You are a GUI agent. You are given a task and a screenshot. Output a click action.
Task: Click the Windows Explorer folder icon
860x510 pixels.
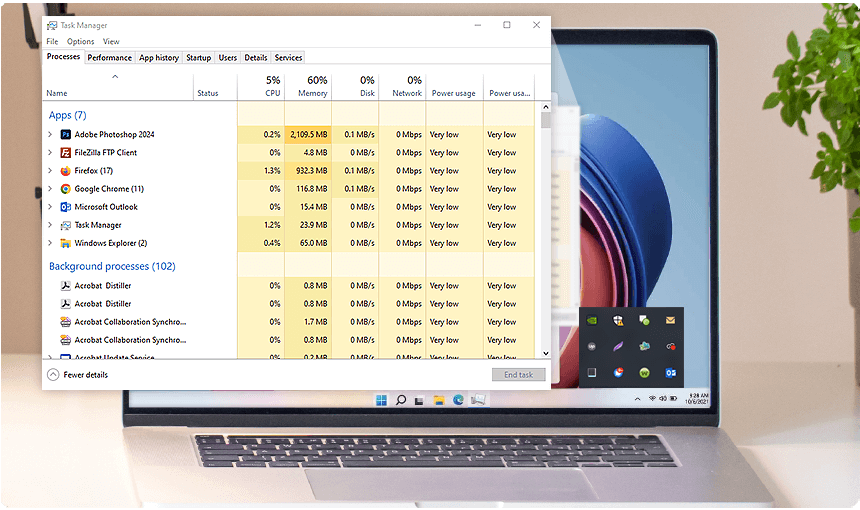coord(65,243)
